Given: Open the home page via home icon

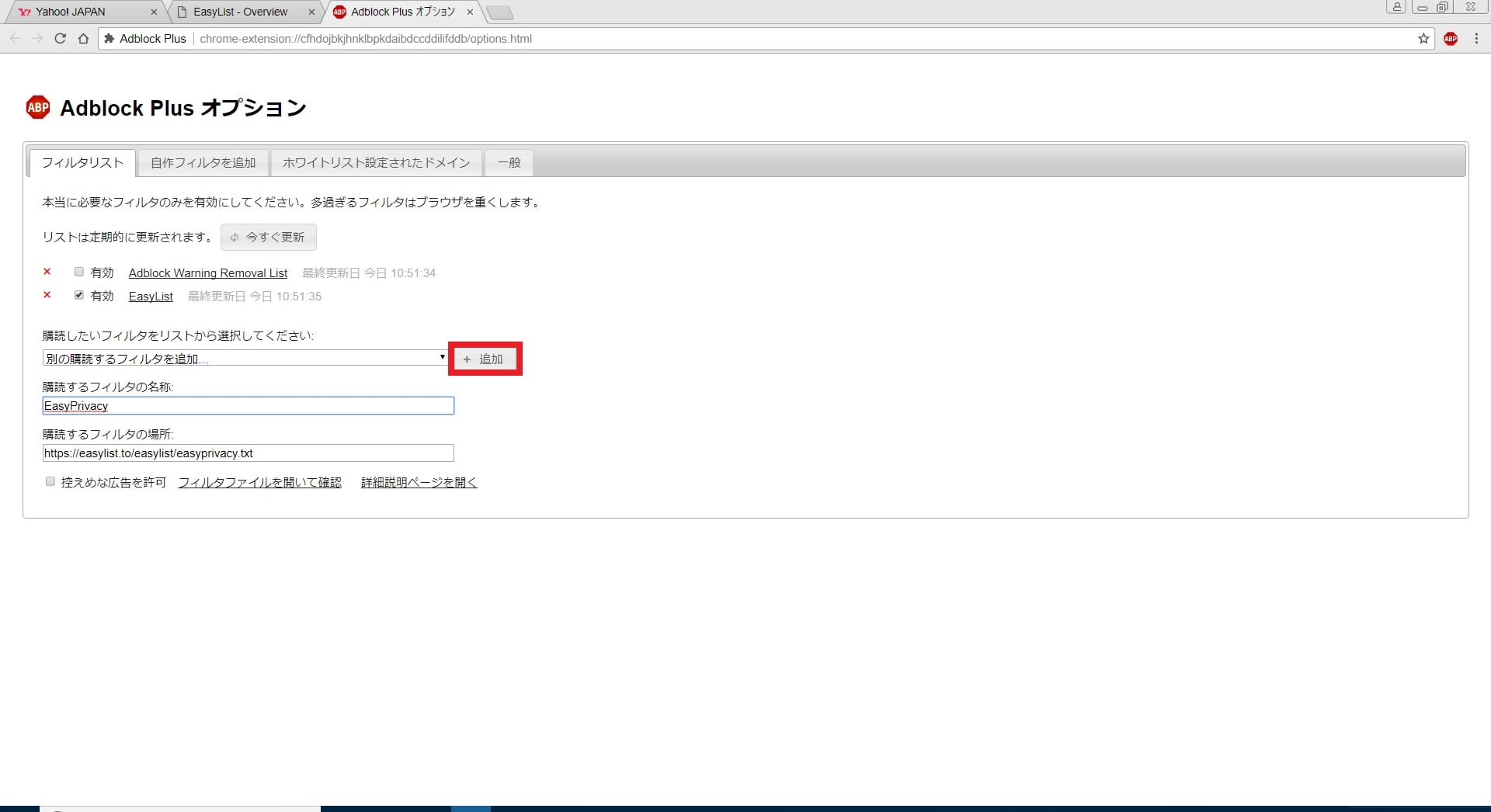Looking at the screenshot, I should pyautogui.click(x=83, y=39).
